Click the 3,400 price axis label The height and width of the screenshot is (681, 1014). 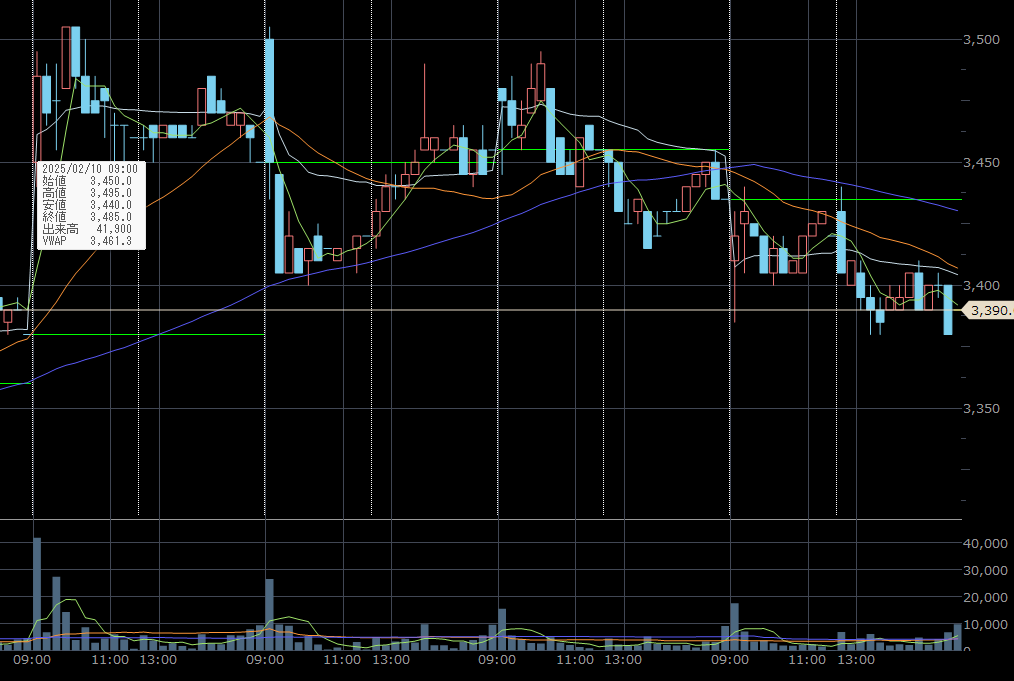pyautogui.click(x=981, y=285)
